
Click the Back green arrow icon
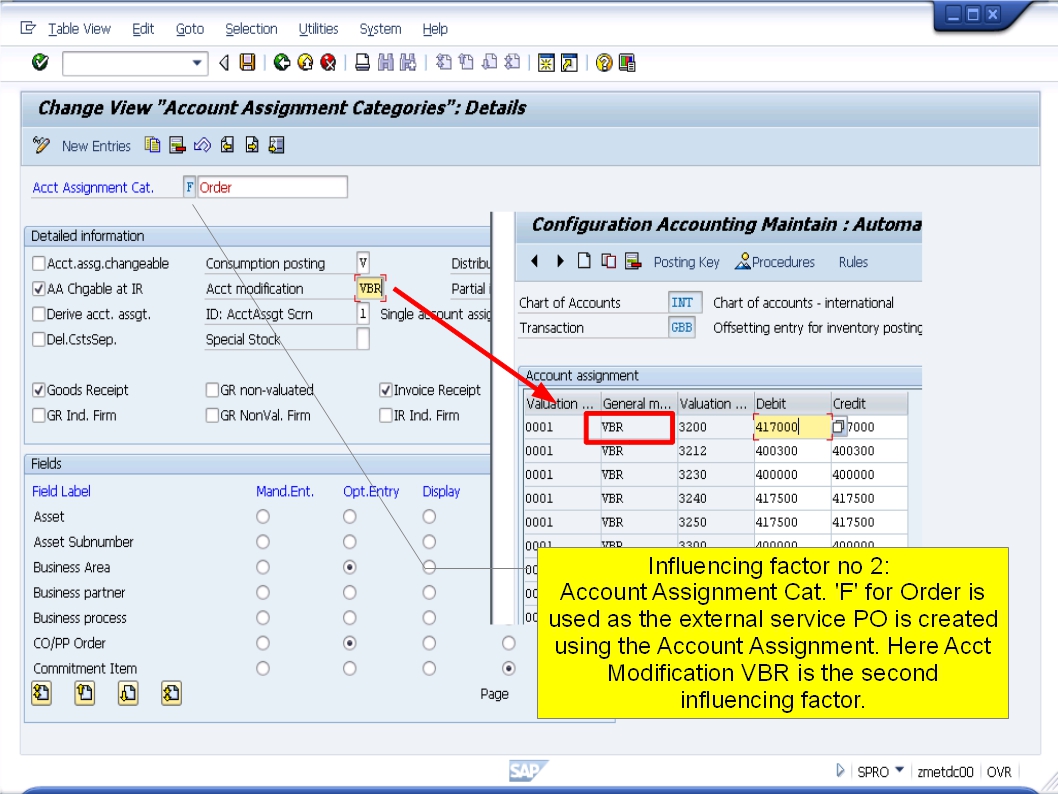click(x=284, y=62)
